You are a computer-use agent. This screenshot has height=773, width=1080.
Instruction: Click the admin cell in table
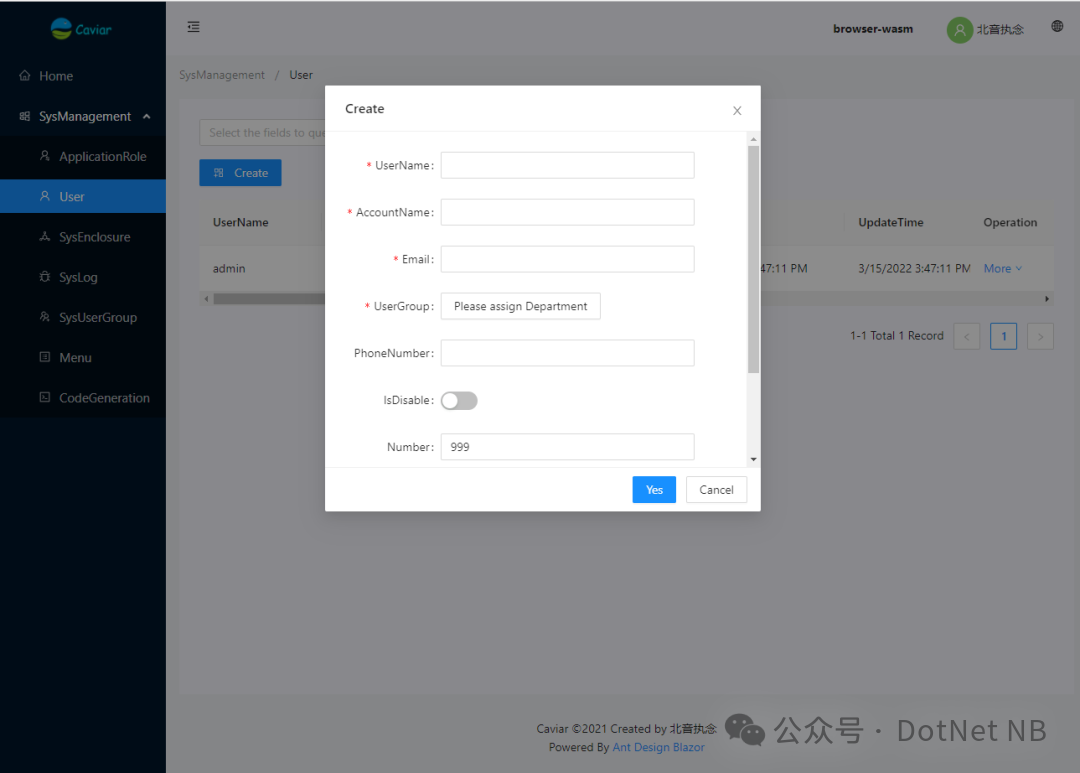(229, 269)
